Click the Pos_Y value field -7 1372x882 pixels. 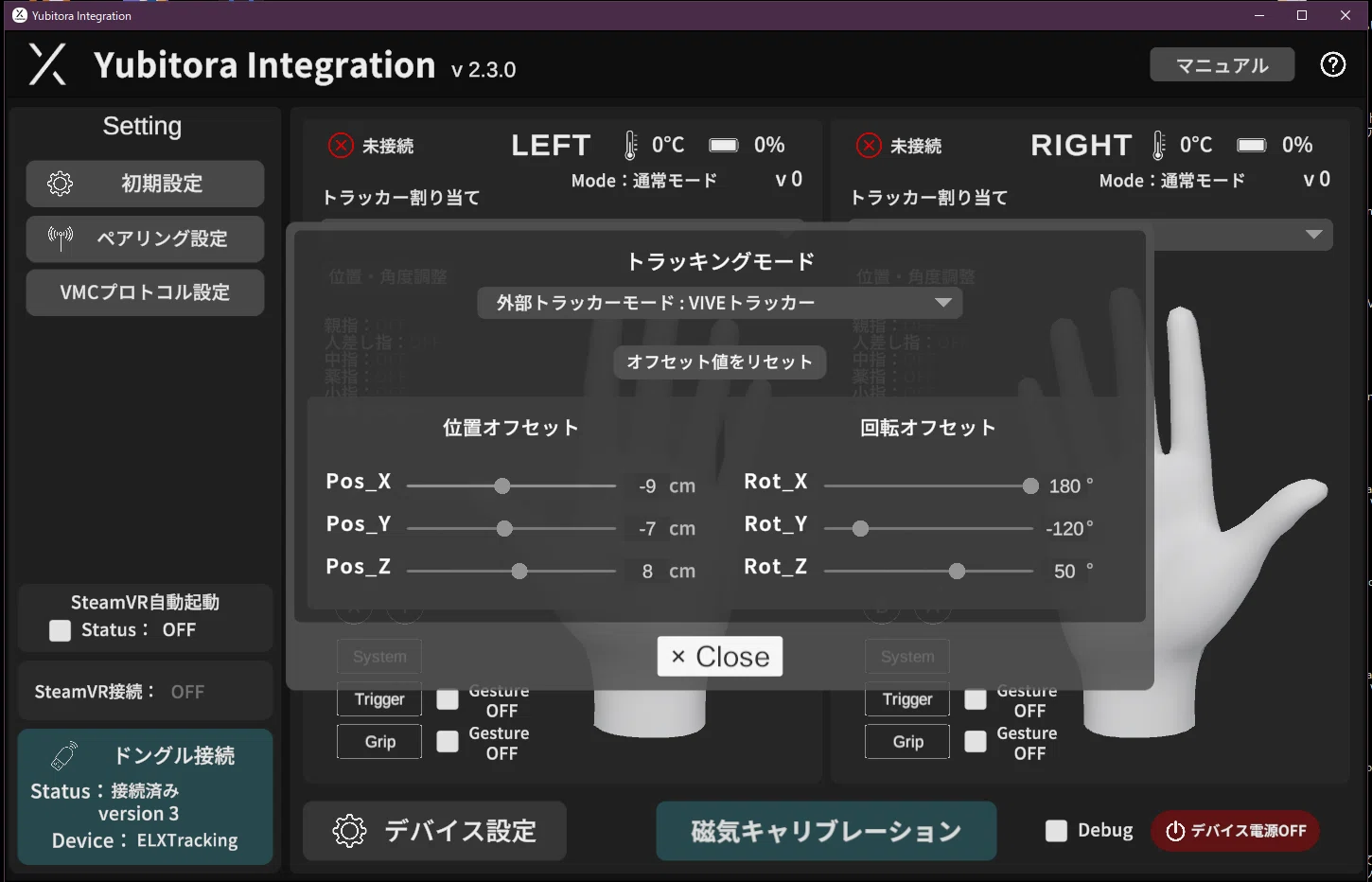[647, 529]
